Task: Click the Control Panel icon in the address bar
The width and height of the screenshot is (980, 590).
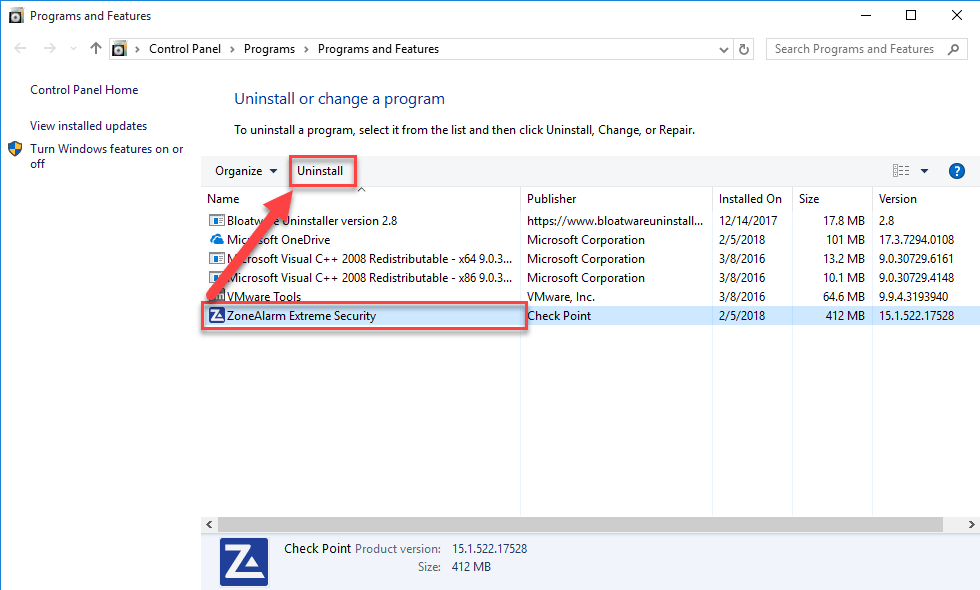Action: [x=119, y=48]
